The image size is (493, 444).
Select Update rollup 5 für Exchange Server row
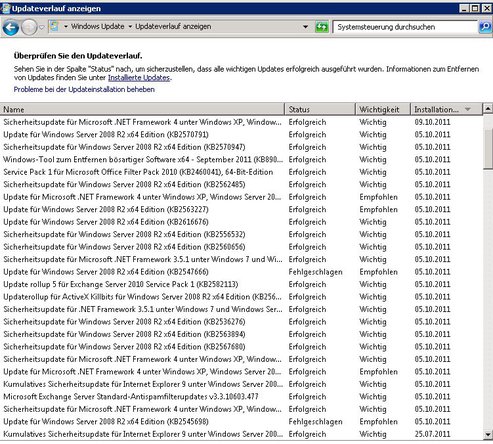[x=241, y=284]
